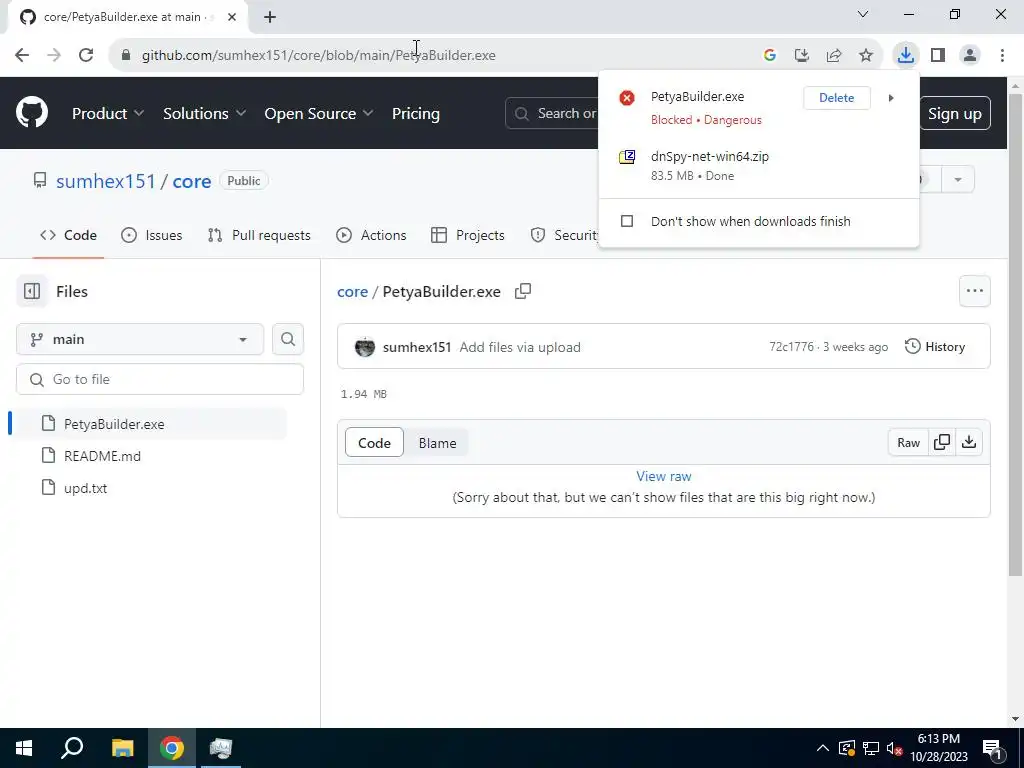Copy file path next to PetyaBuilder.exe
Image resolution: width=1024 pixels, height=768 pixels.
point(523,291)
